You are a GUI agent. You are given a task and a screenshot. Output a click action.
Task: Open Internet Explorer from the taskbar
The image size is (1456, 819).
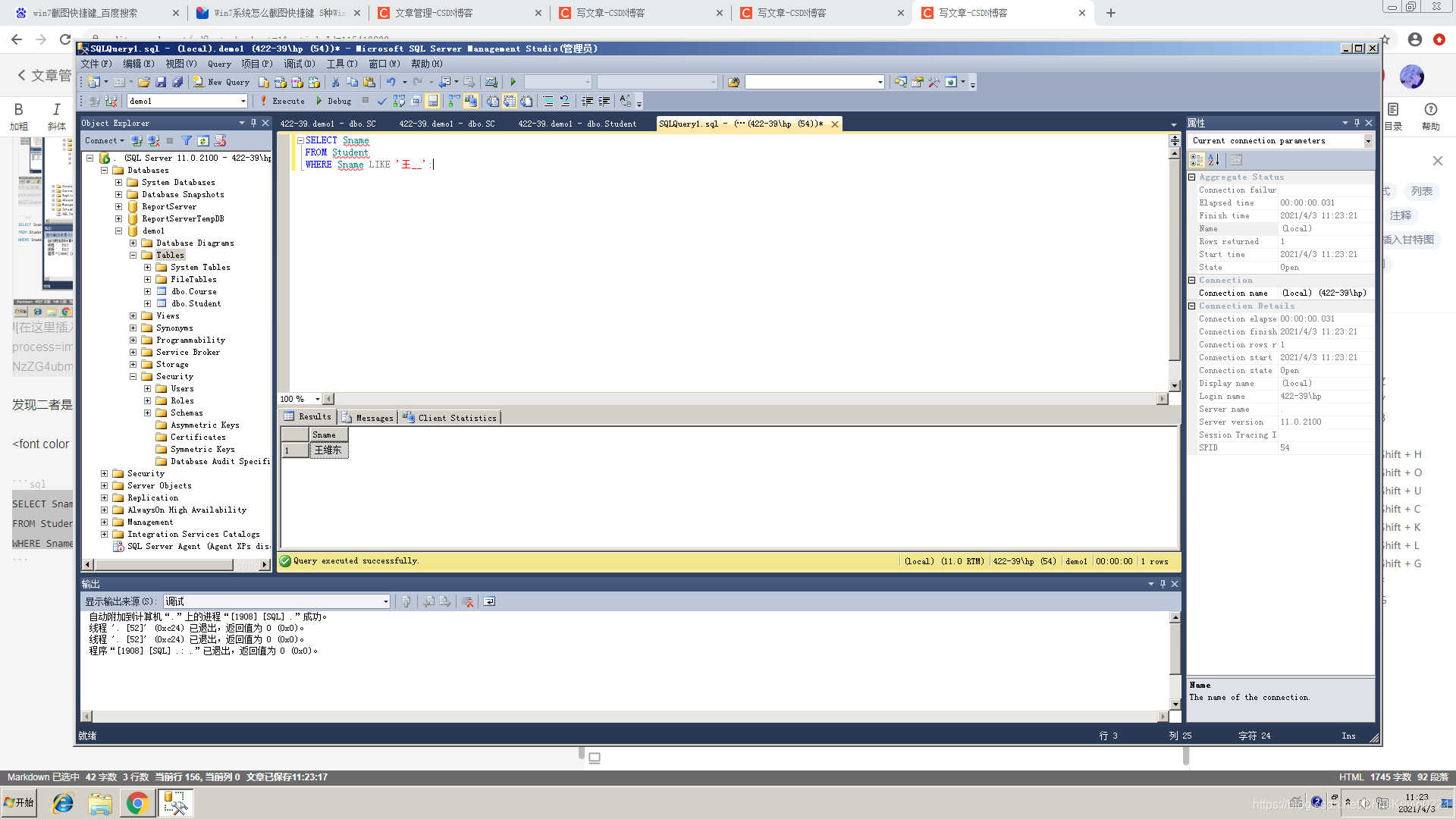coord(62,803)
